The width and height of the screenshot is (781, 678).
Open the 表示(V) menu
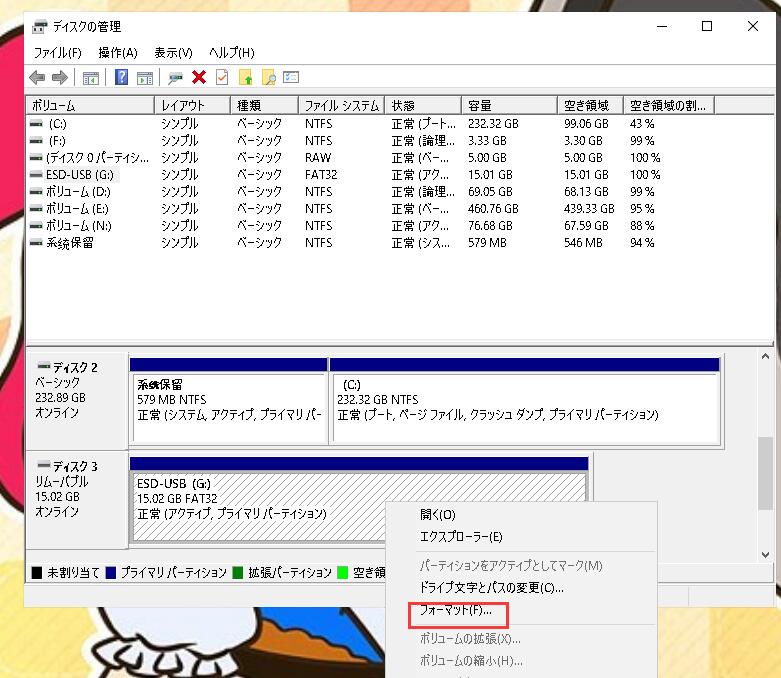(x=173, y=53)
